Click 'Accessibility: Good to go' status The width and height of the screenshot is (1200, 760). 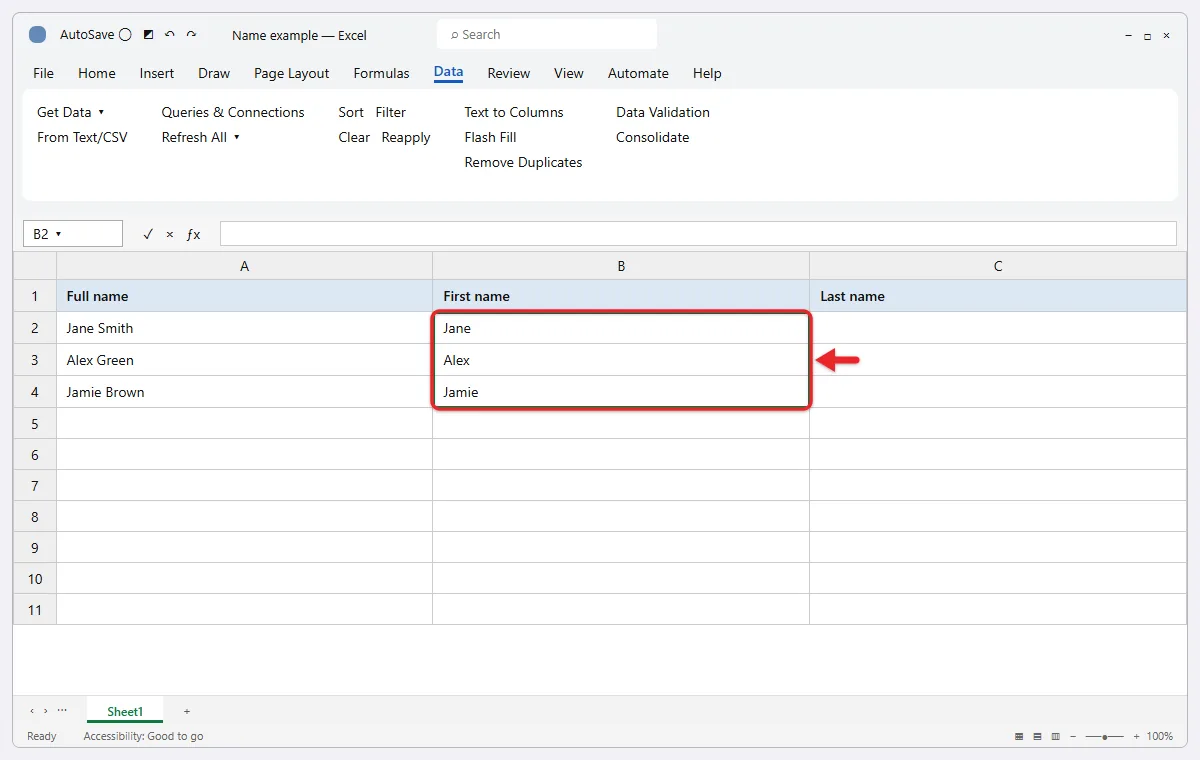143,736
